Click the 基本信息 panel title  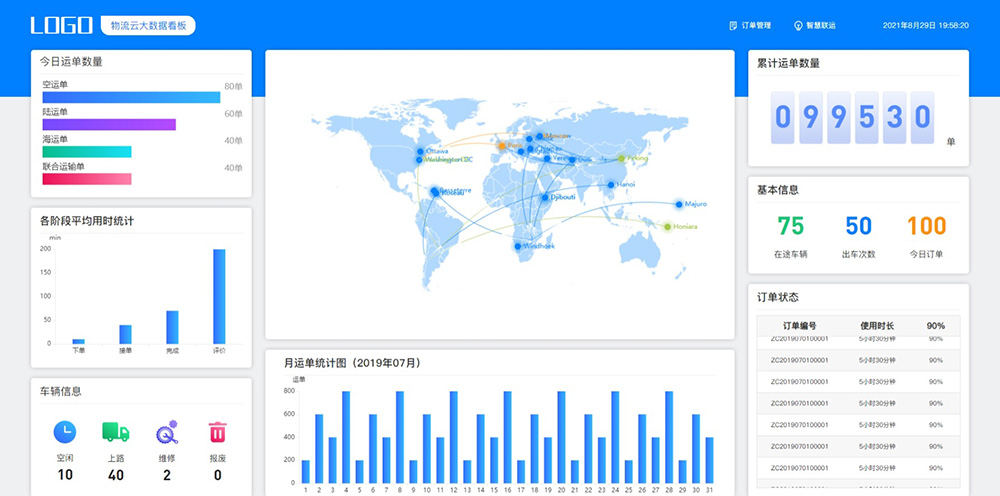point(778,190)
